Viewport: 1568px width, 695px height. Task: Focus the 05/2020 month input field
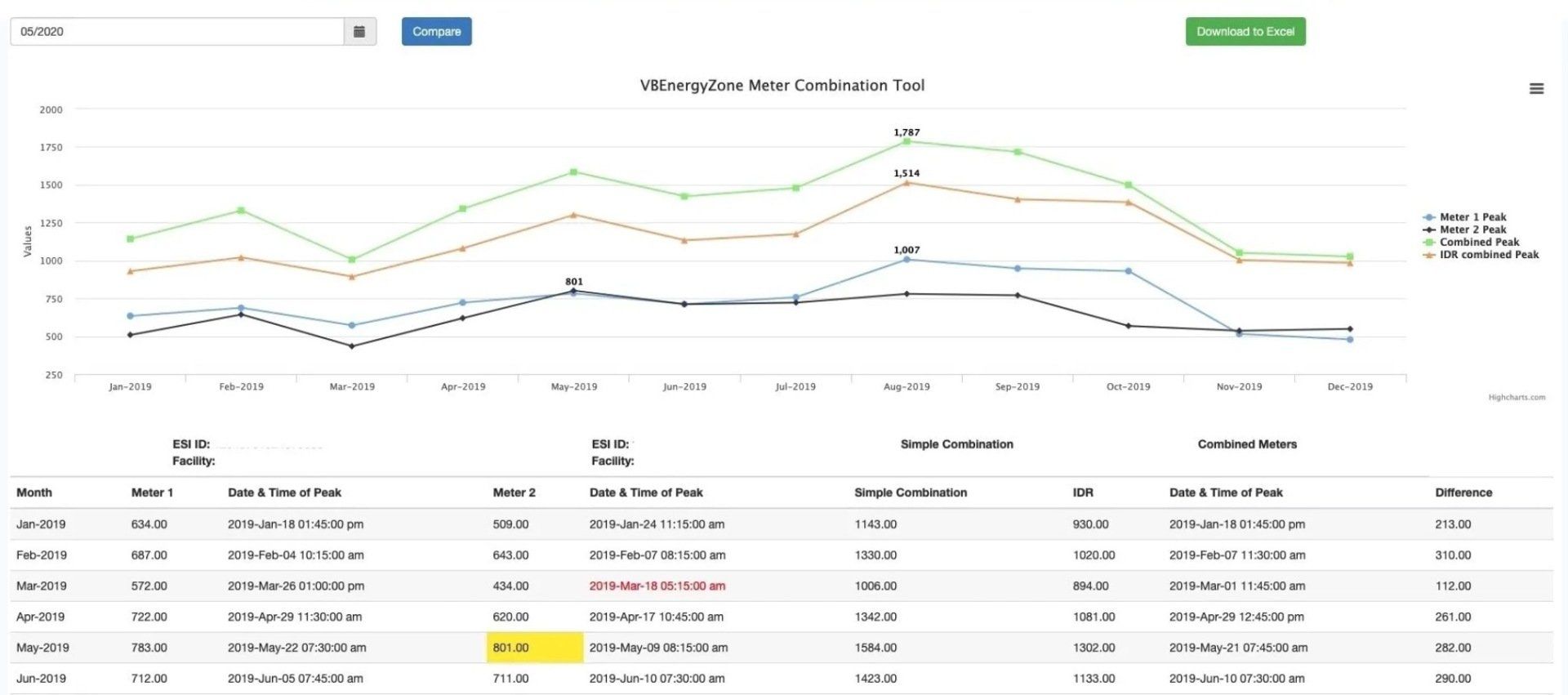[177, 32]
